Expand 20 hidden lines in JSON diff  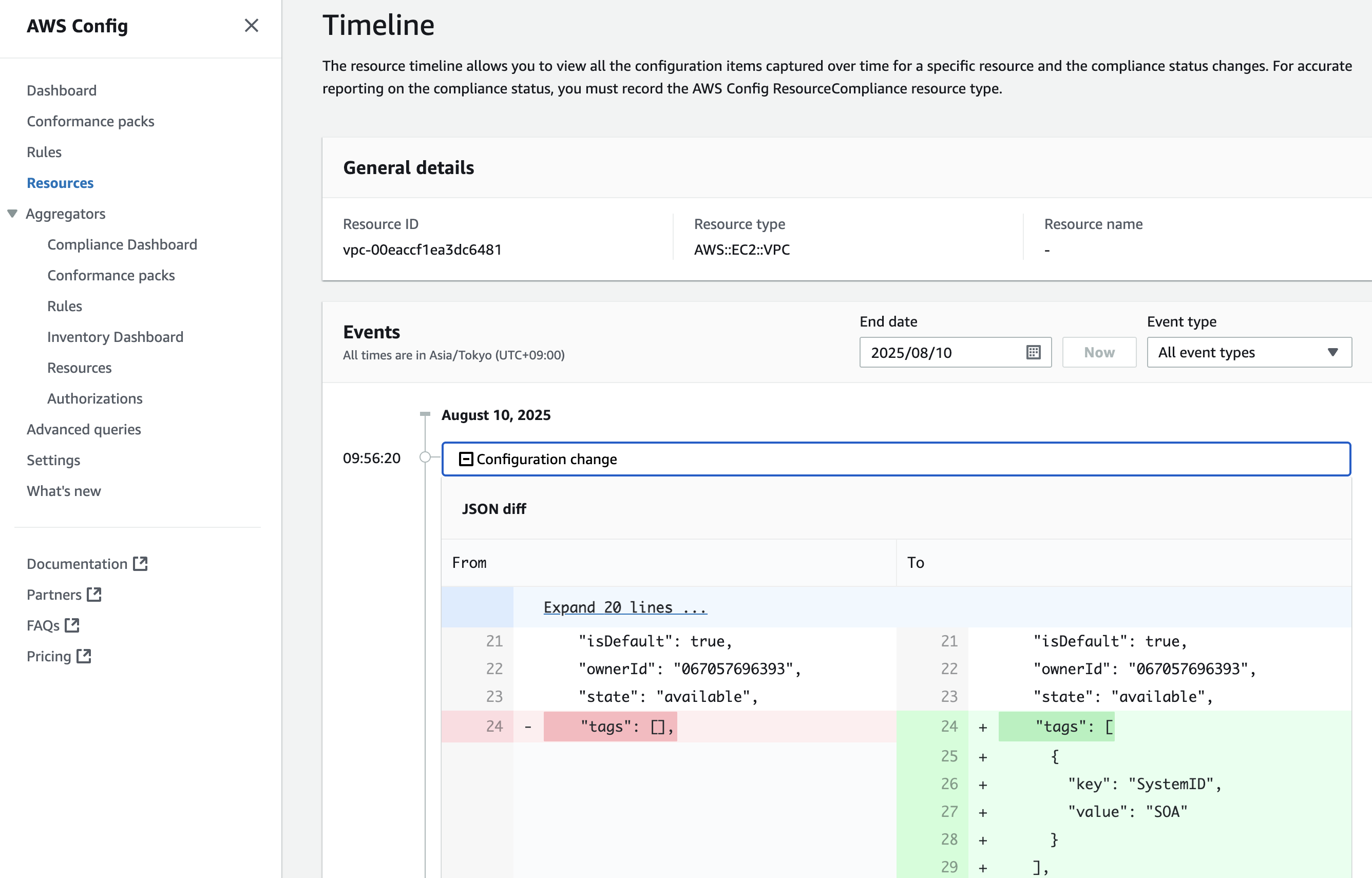(625, 607)
